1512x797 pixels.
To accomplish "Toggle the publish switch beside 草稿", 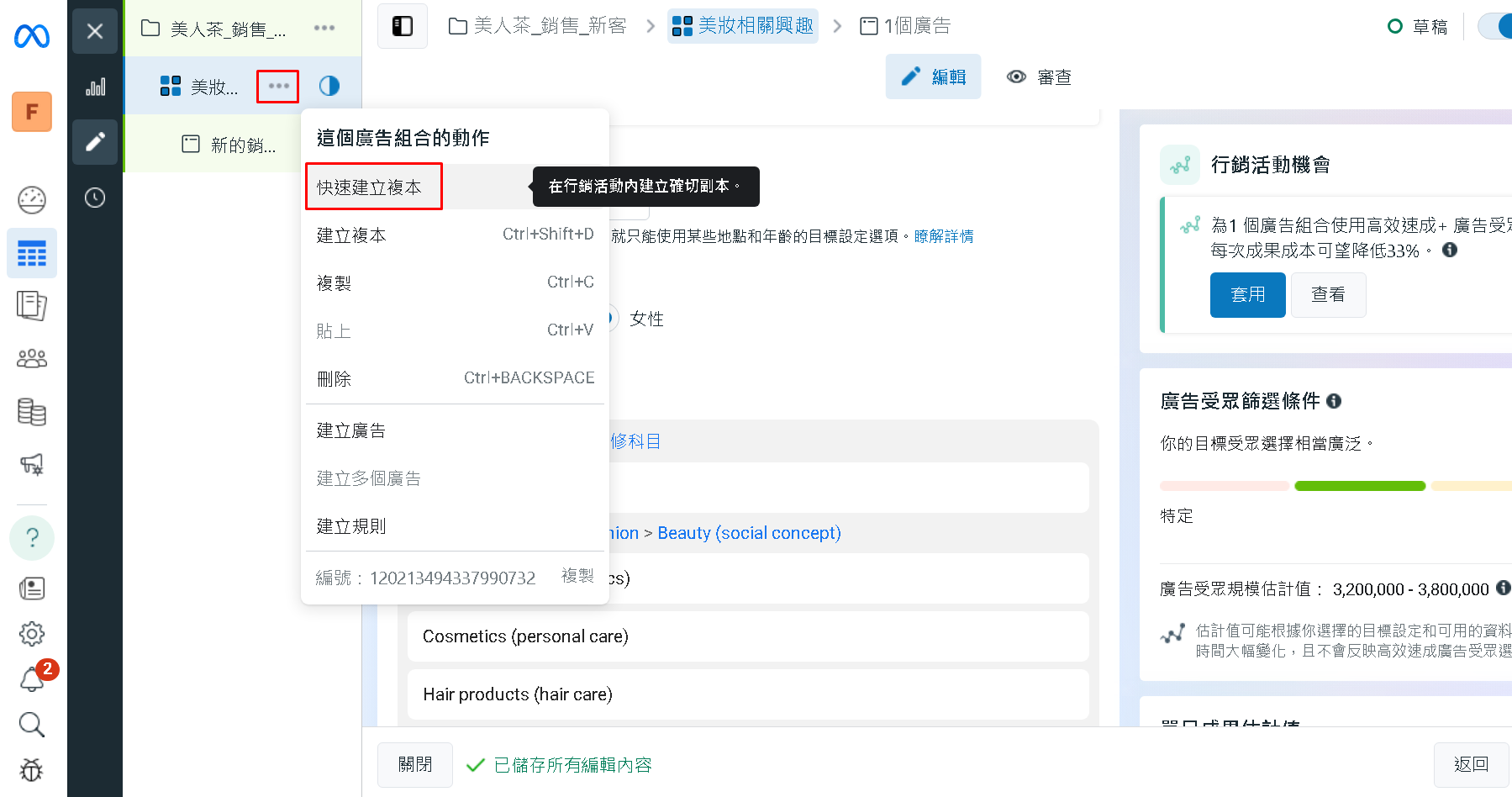I will click(x=1495, y=26).
